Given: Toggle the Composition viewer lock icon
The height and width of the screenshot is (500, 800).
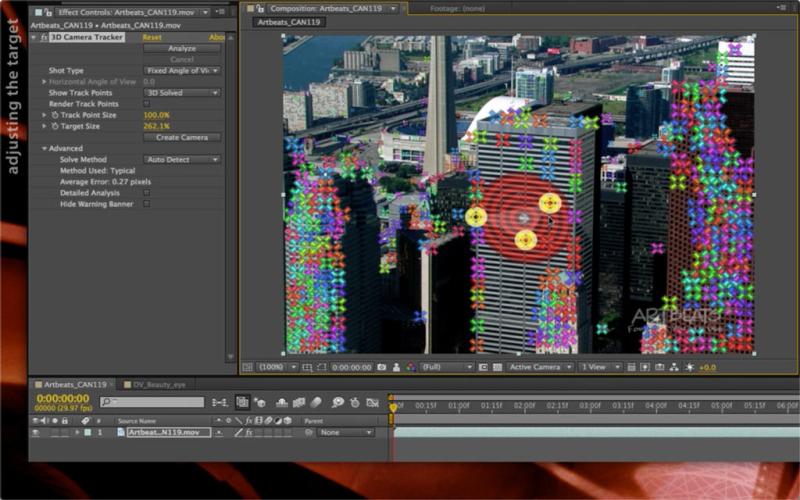Looking at the screenshot, I should pos(260,9).
